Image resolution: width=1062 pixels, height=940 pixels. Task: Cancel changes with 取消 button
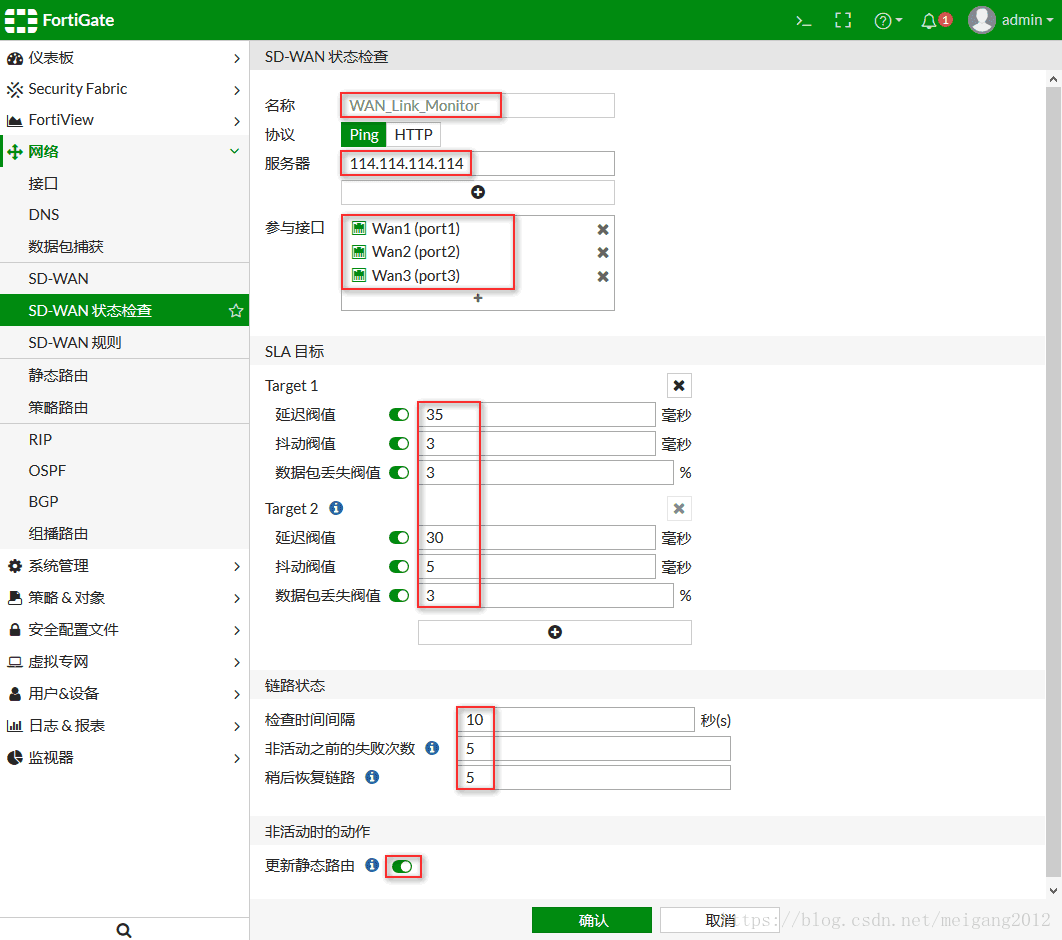(x=719, y=920)
